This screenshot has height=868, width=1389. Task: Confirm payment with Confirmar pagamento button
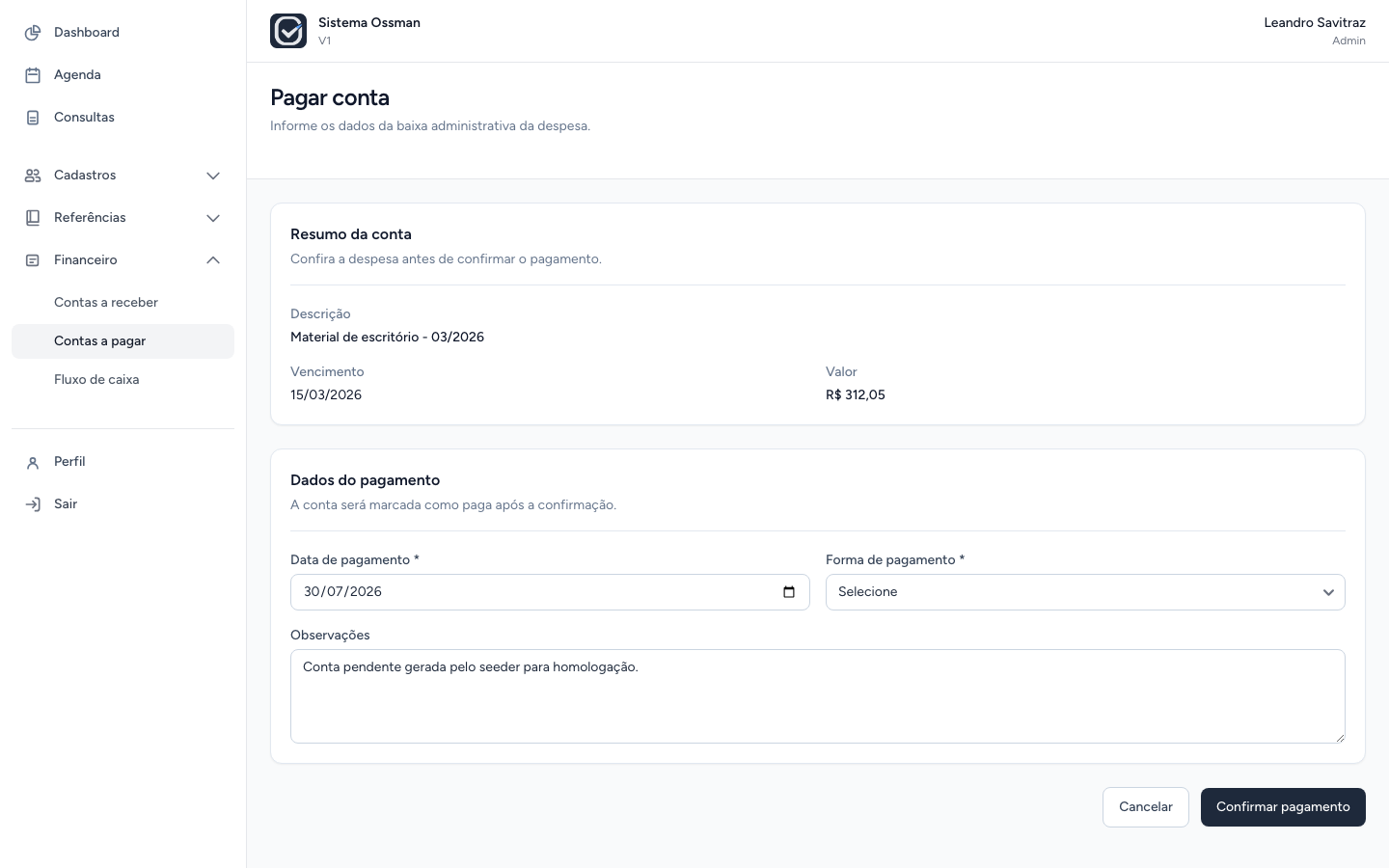pos(1283,807)
